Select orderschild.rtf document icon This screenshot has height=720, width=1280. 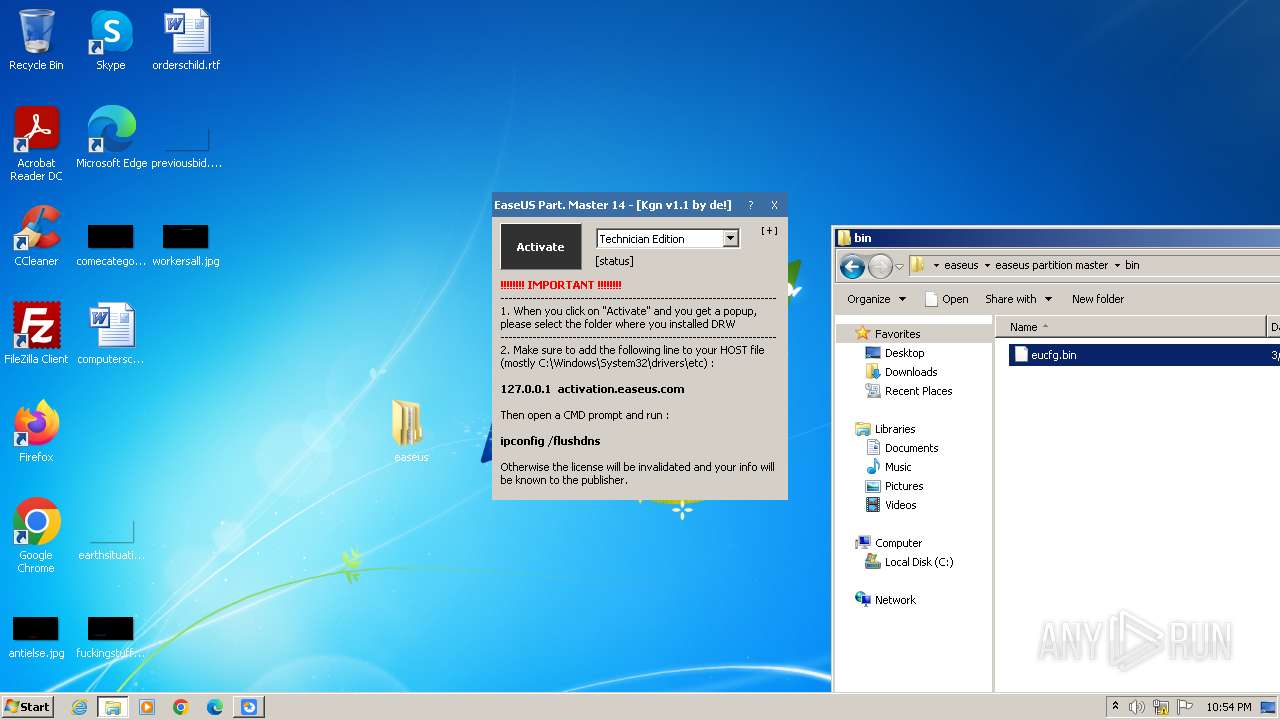click(x=186, y=40)
